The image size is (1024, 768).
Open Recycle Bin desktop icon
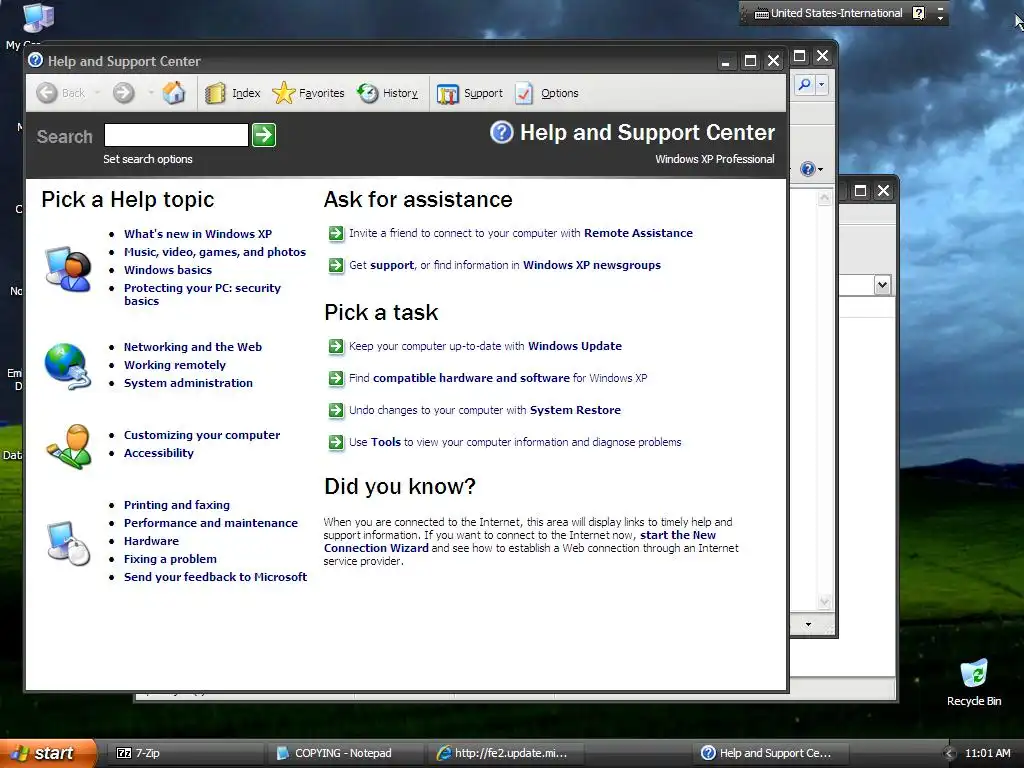pos(974,682)
